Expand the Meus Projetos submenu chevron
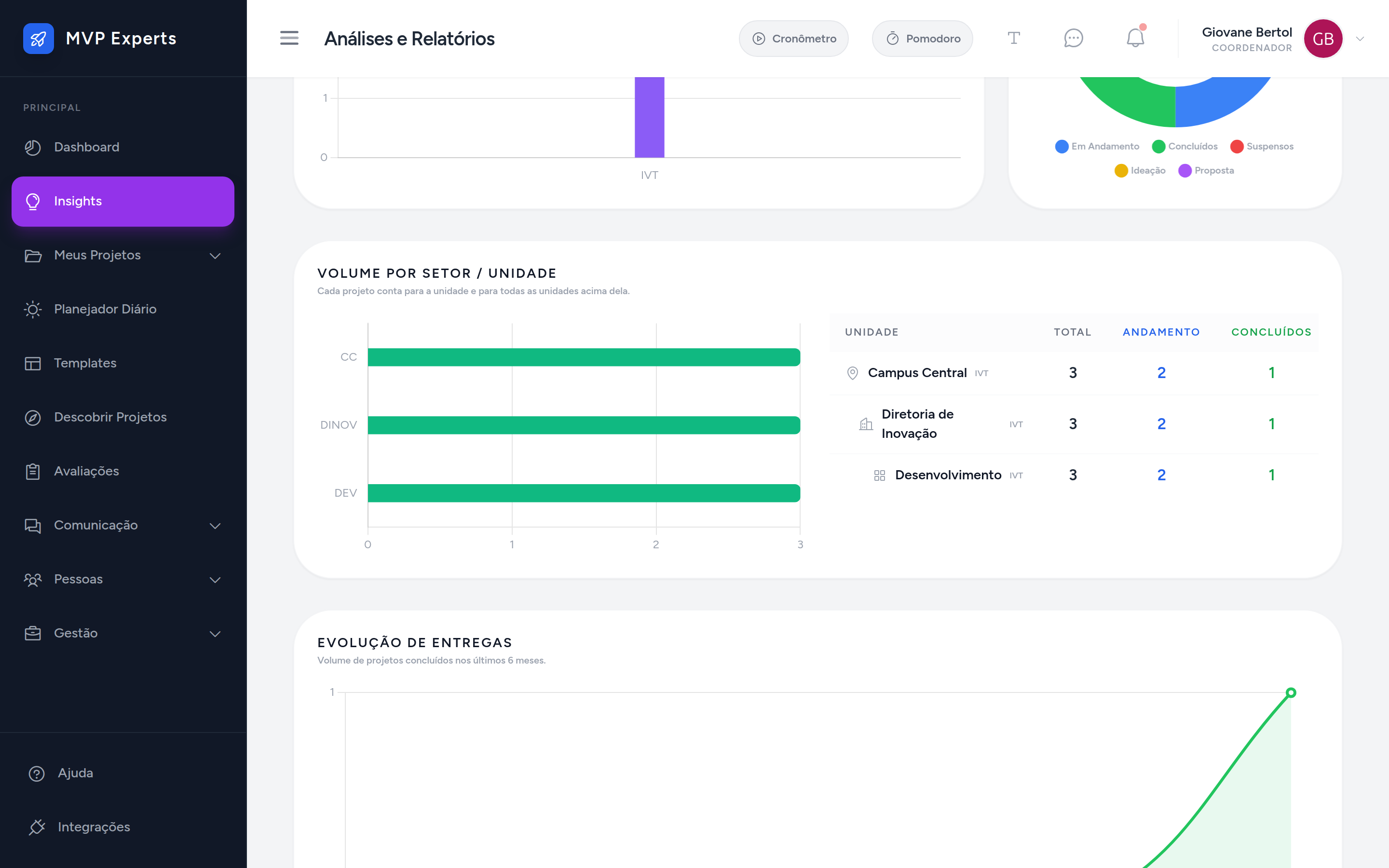 (215, 256)
